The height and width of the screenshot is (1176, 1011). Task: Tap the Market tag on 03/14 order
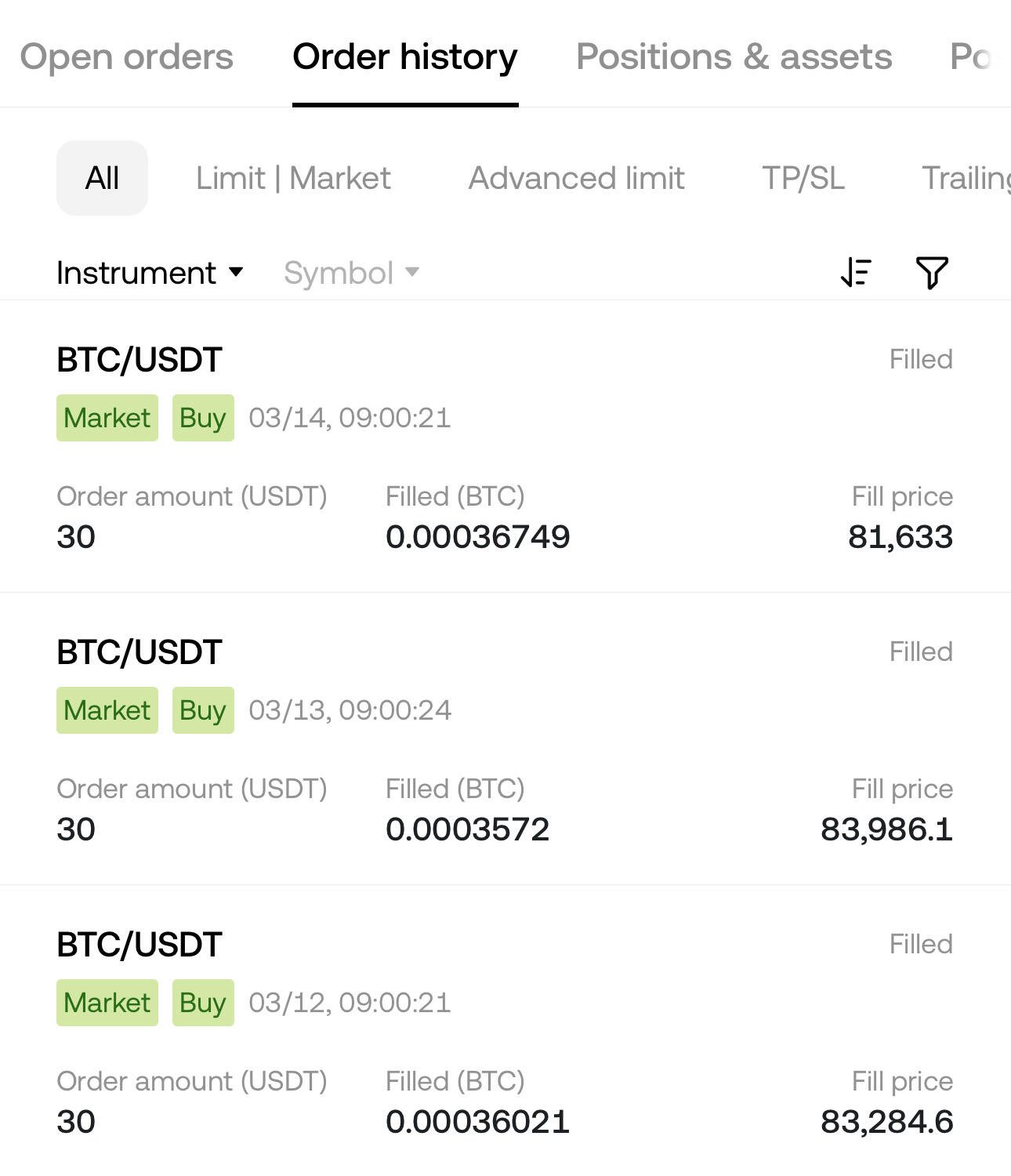[107, 418]
